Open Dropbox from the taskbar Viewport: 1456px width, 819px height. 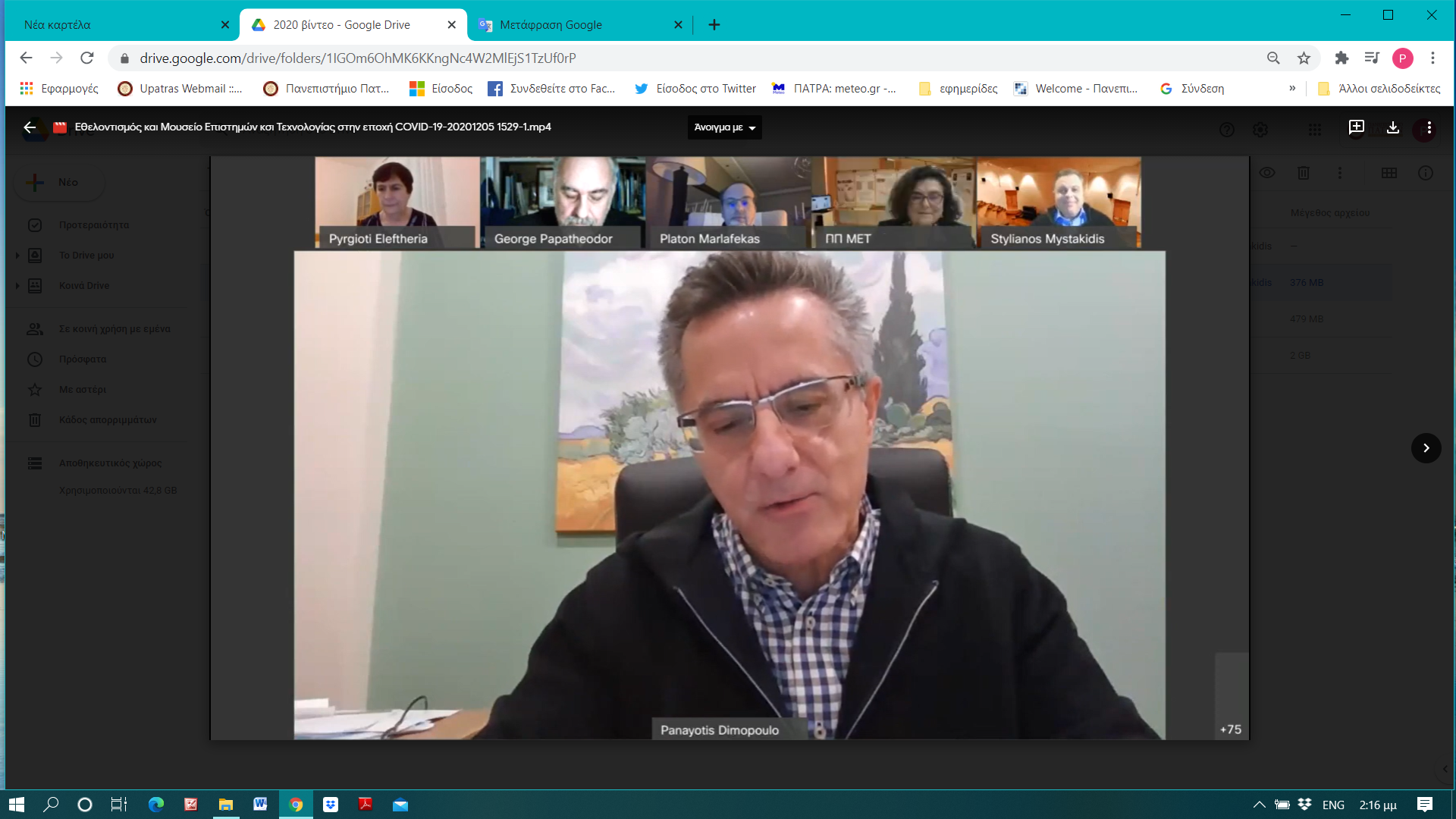(331, 805)
